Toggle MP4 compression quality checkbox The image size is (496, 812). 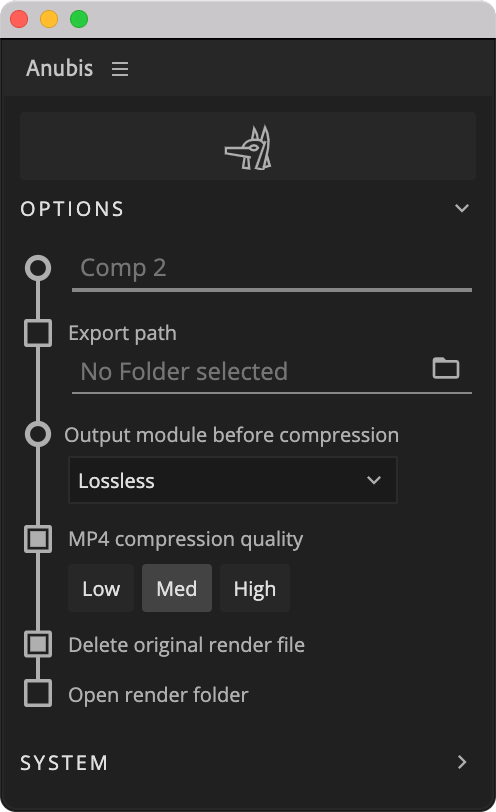coord(38,539)
